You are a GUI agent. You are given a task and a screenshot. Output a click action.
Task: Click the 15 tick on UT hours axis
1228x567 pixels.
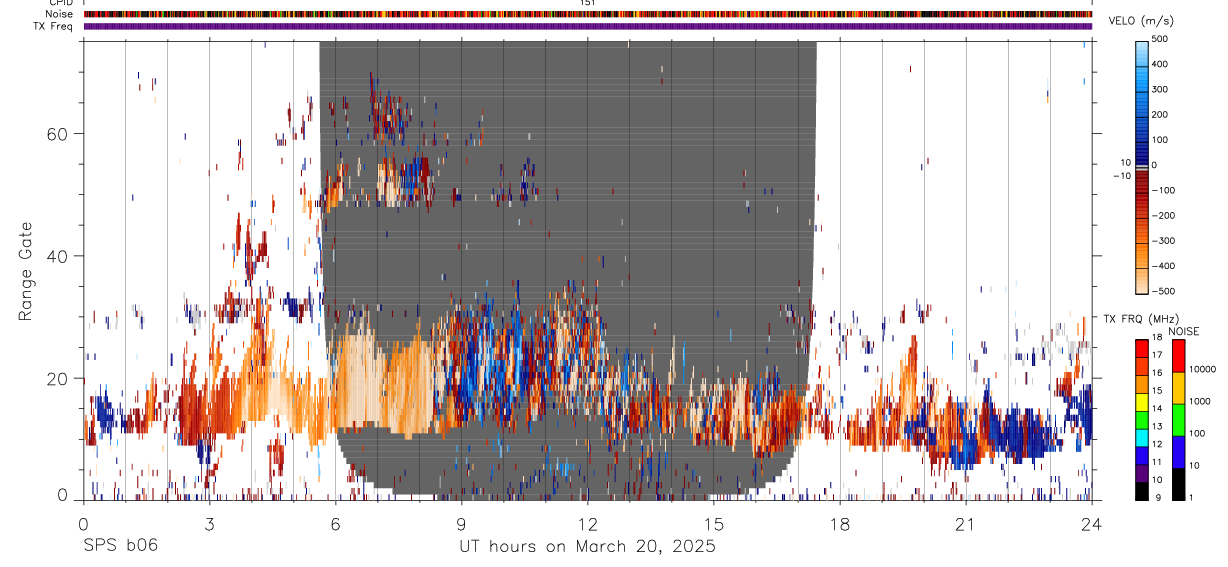(x=714, y=525)
